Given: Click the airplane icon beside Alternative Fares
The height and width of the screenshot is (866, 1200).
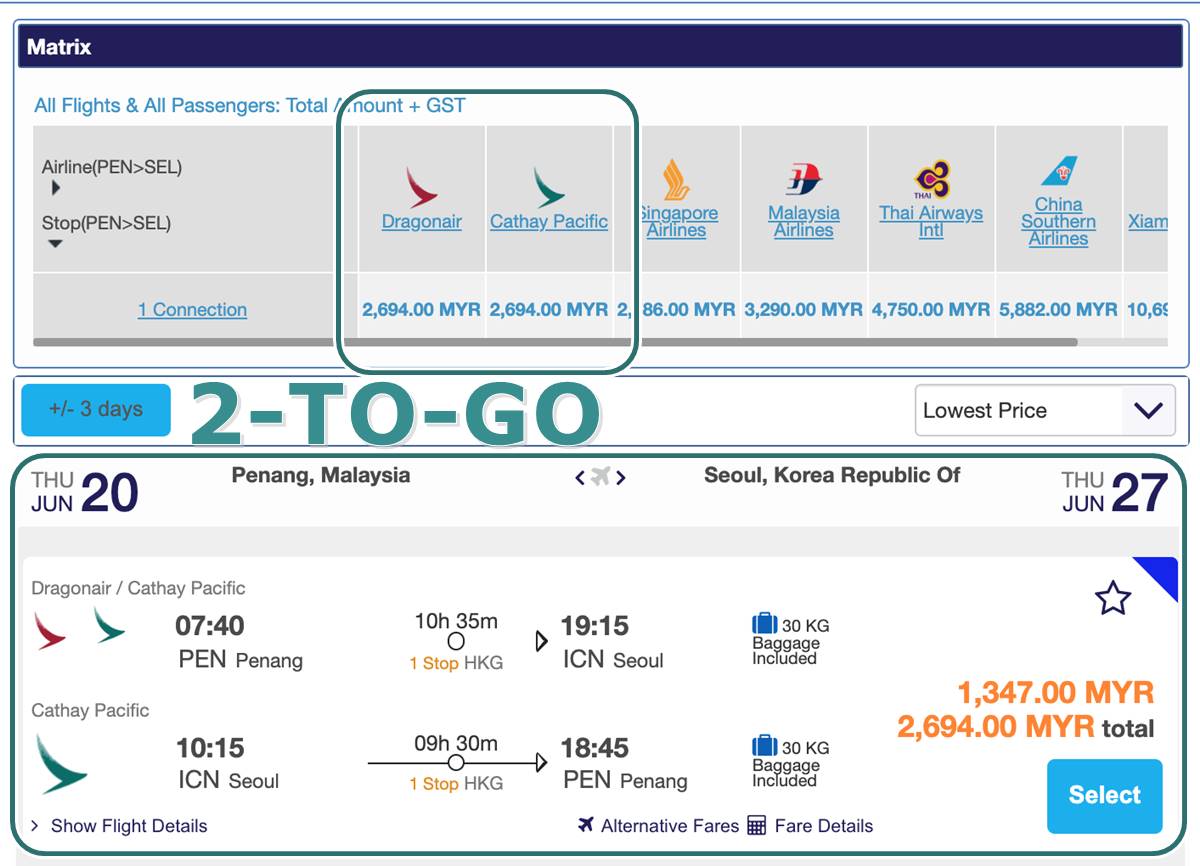Looking at the screenshot, I should click(586, 825).
